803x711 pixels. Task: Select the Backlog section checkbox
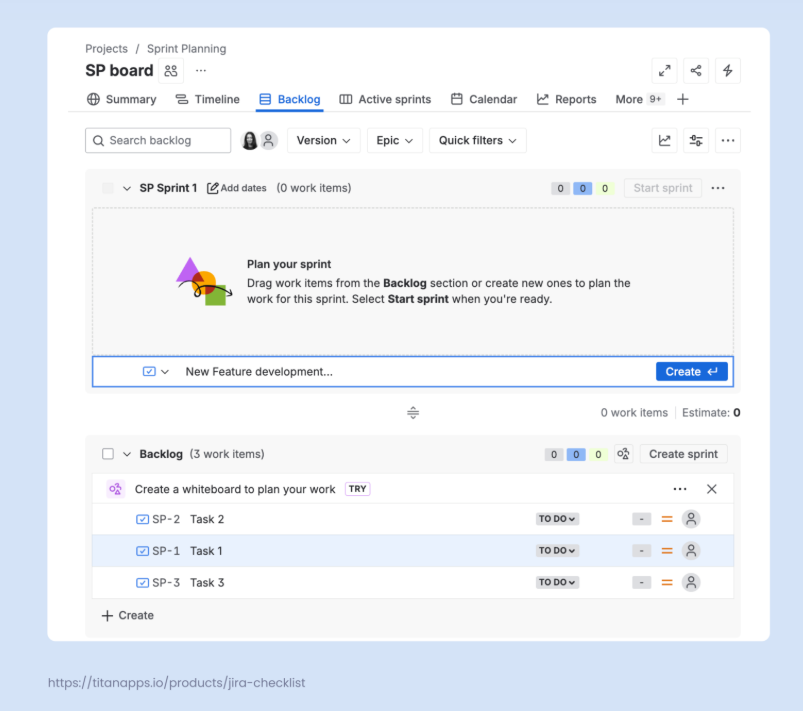[x=108, y=454]
